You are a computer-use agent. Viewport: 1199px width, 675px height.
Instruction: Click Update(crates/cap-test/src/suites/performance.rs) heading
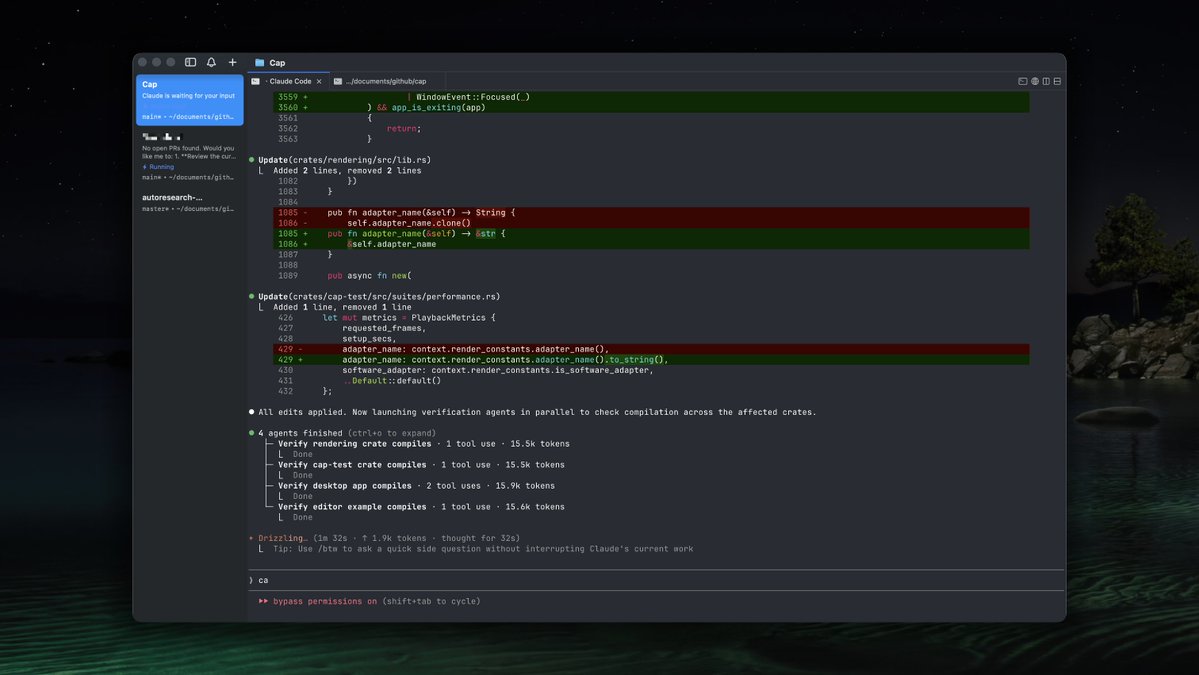click(379, 297)
